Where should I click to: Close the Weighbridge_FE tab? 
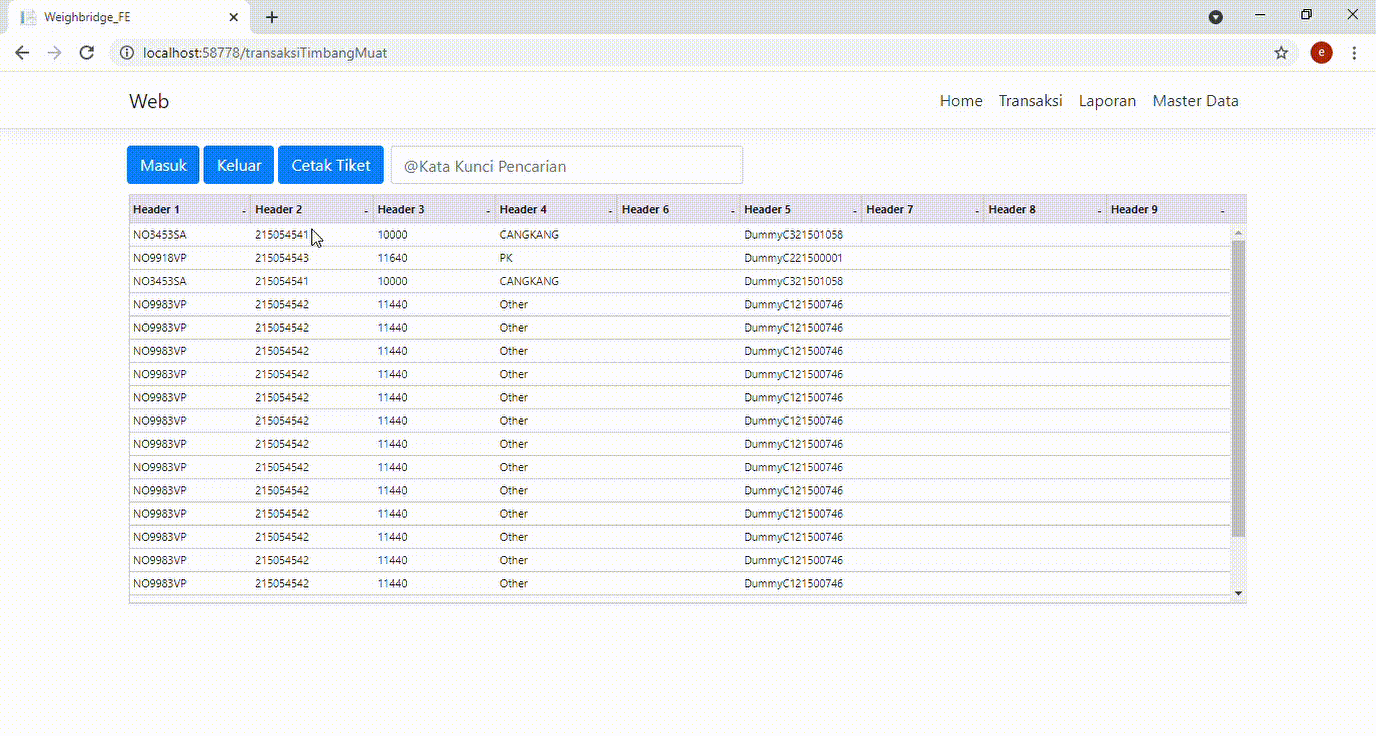tap(233, 17)
